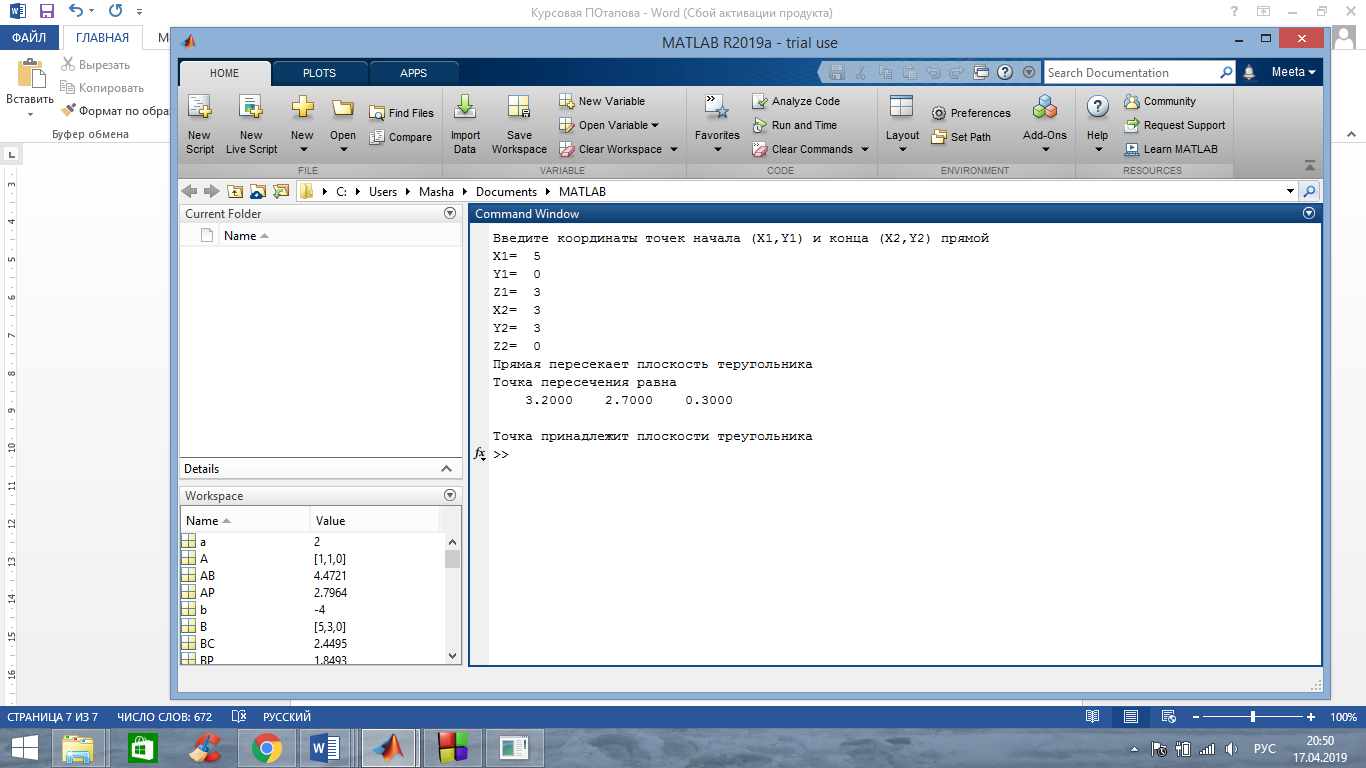Click the notifications bell icon
The width and height of the screenshot is (1366, 768).
click(1249, 72)
